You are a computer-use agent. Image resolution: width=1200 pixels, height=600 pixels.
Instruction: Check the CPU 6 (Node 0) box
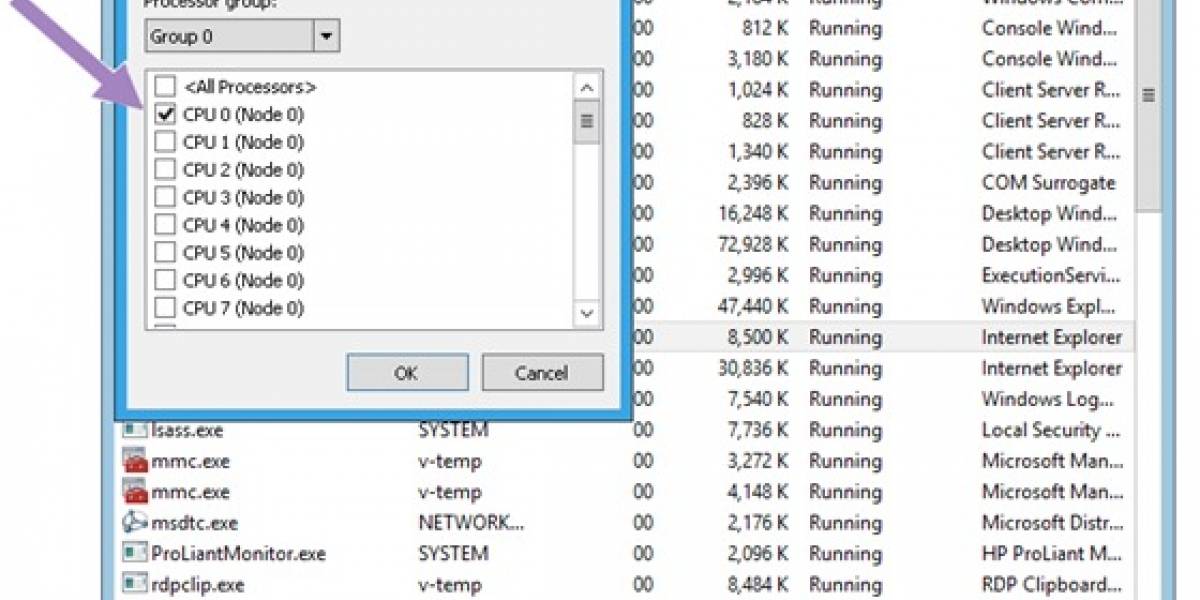click(x=165, y=280)
